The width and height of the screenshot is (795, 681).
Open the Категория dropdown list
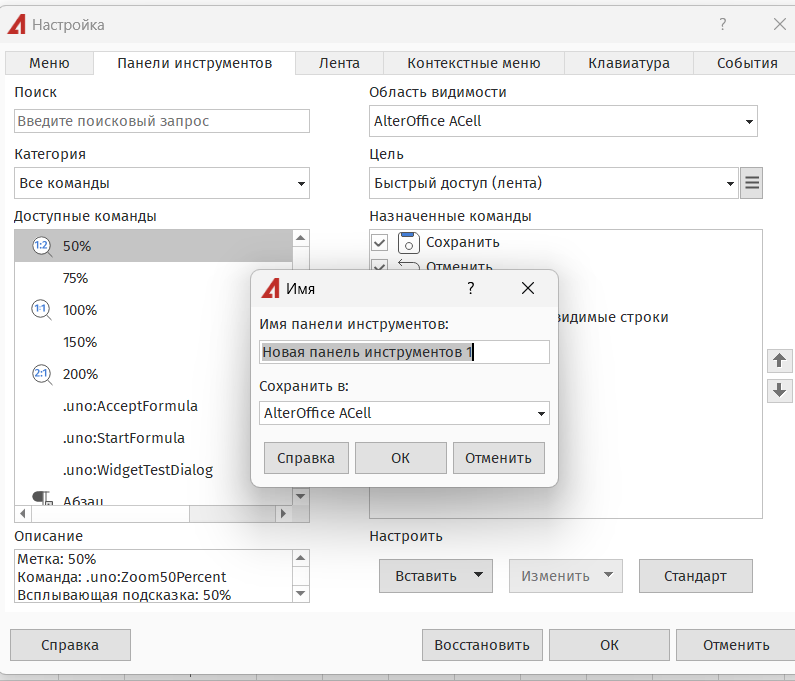coord(301,184)
